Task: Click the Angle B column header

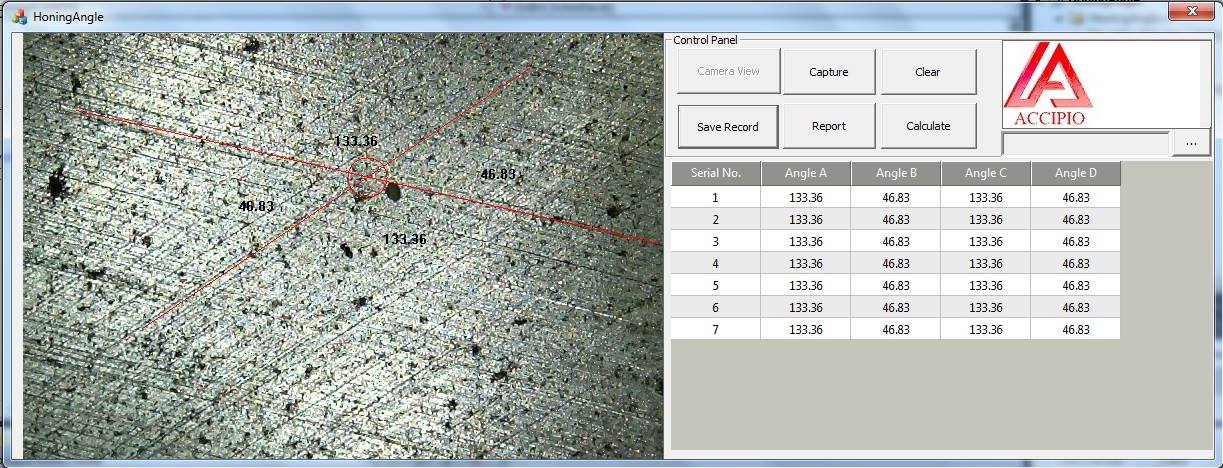Action: [895, 173]
